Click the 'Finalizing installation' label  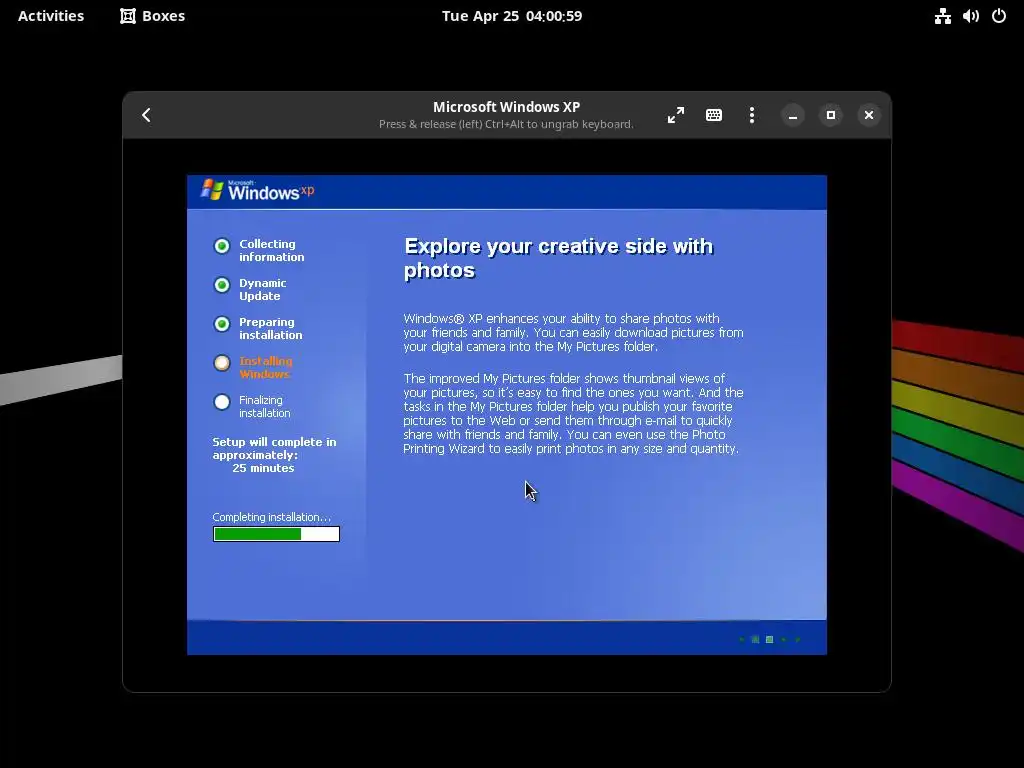pos(264,406)
